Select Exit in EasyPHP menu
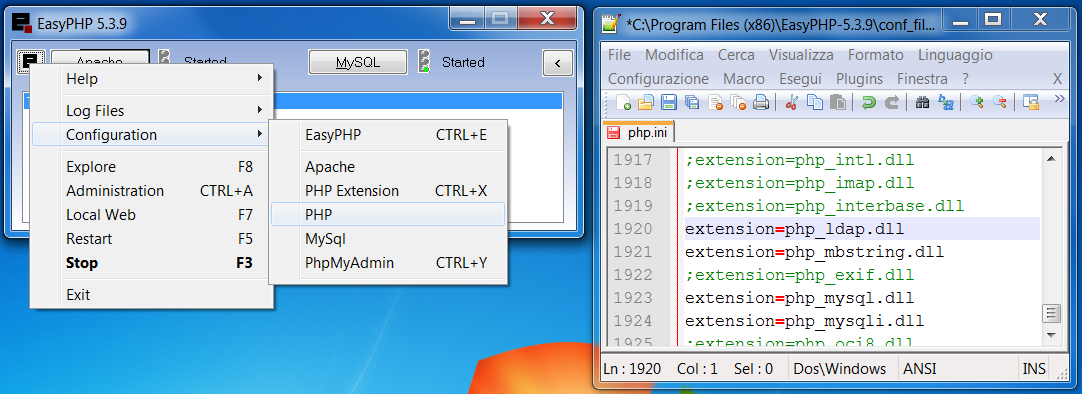 [153, 295]
